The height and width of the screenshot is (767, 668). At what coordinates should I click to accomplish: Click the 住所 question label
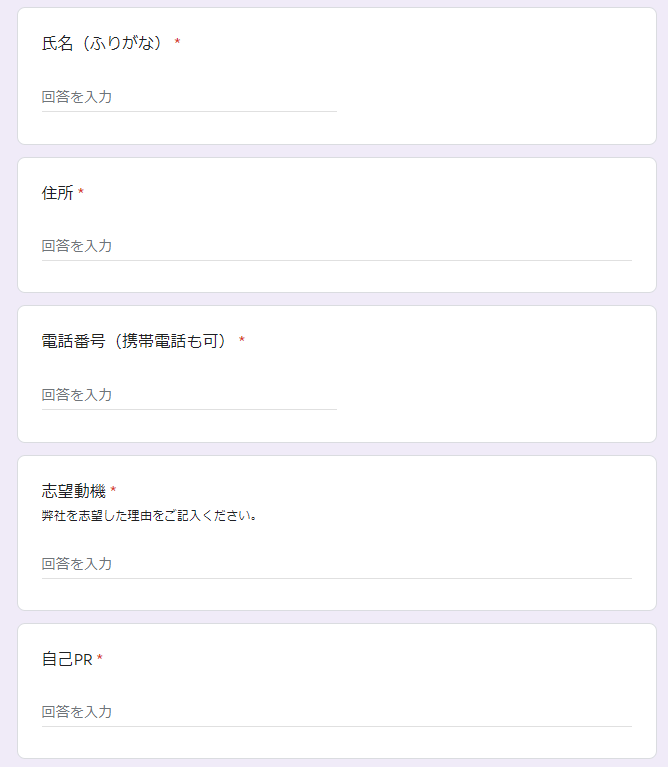point(57,193)
